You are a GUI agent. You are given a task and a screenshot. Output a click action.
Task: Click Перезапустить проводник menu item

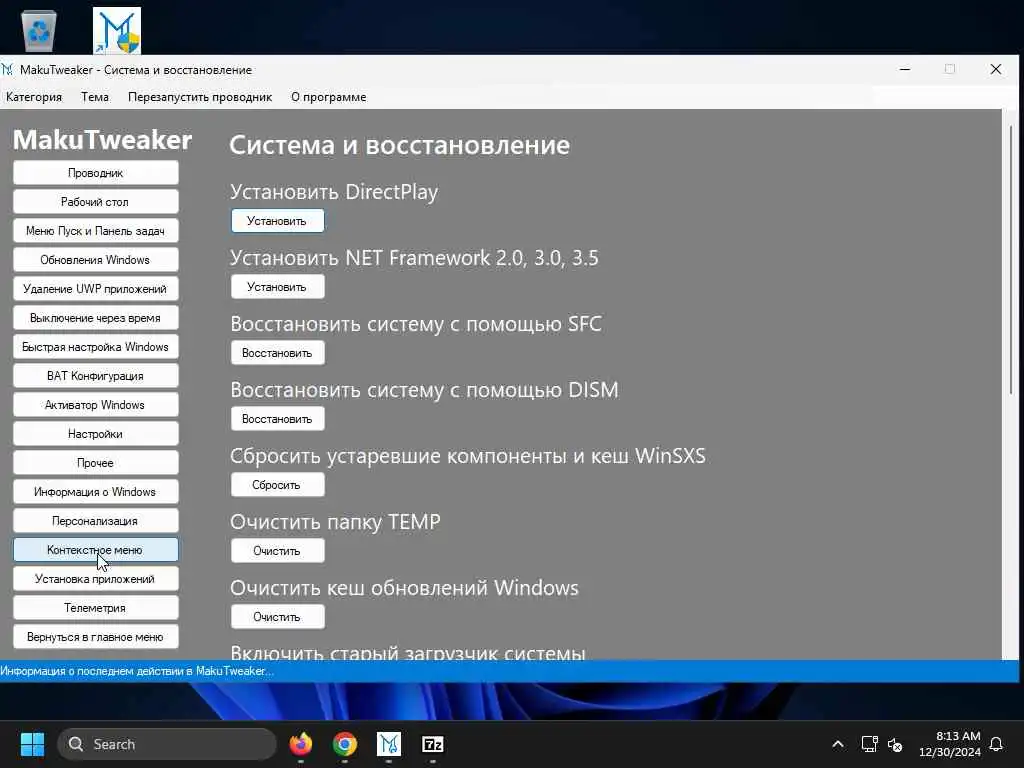[x=200, y=97]
